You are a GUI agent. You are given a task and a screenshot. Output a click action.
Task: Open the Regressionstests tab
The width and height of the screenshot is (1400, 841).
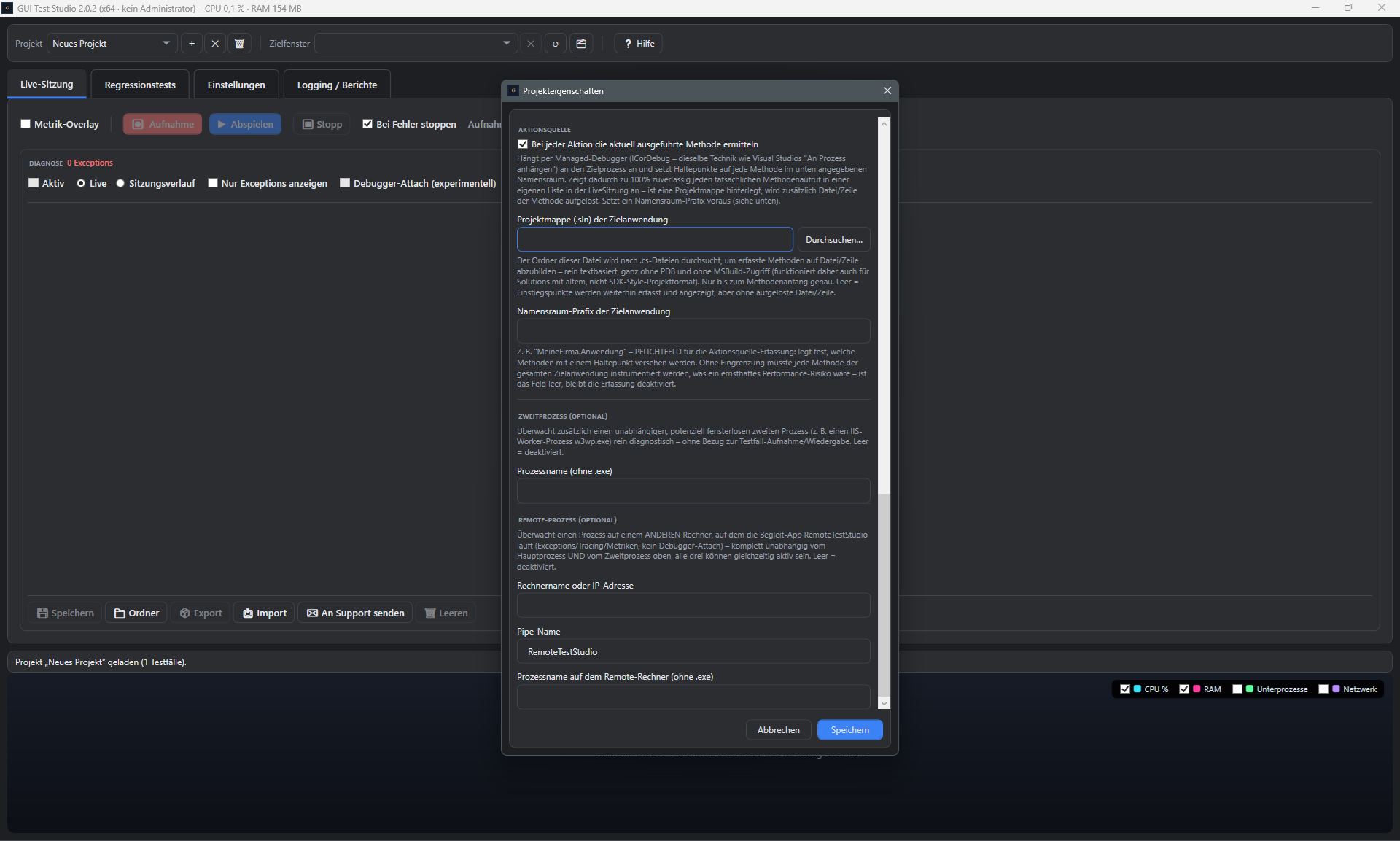pos(140,85)
